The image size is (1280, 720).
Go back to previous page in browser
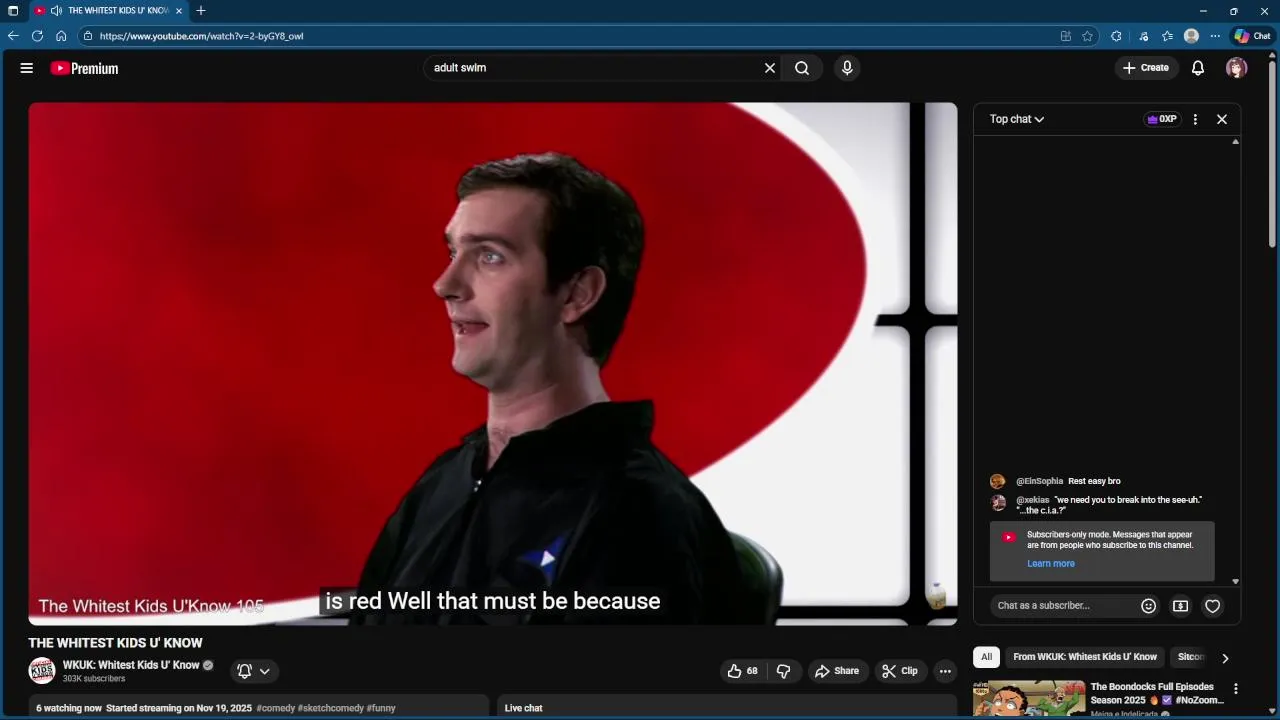(13, 36)
